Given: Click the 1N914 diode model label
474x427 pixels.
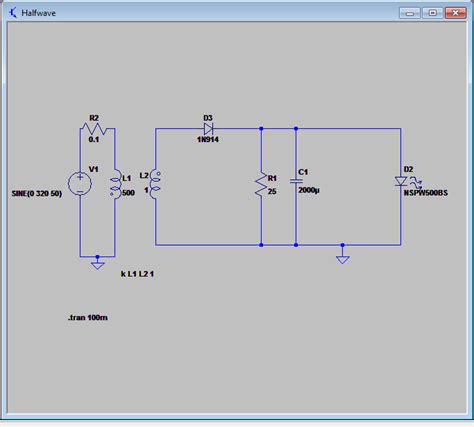Looking at the screenshot, I should coord(208,139).
